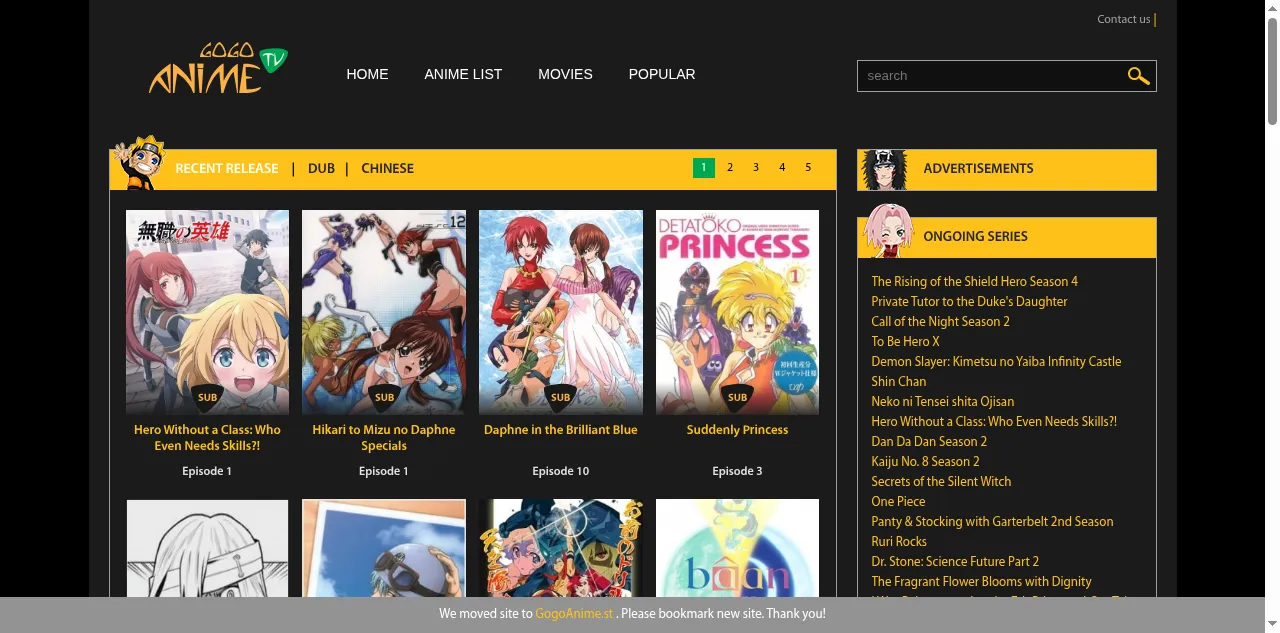Click the scrollbar down arrow
Image resolution: width=1280 pixels, height=633 pixels.
[1272, 626]
